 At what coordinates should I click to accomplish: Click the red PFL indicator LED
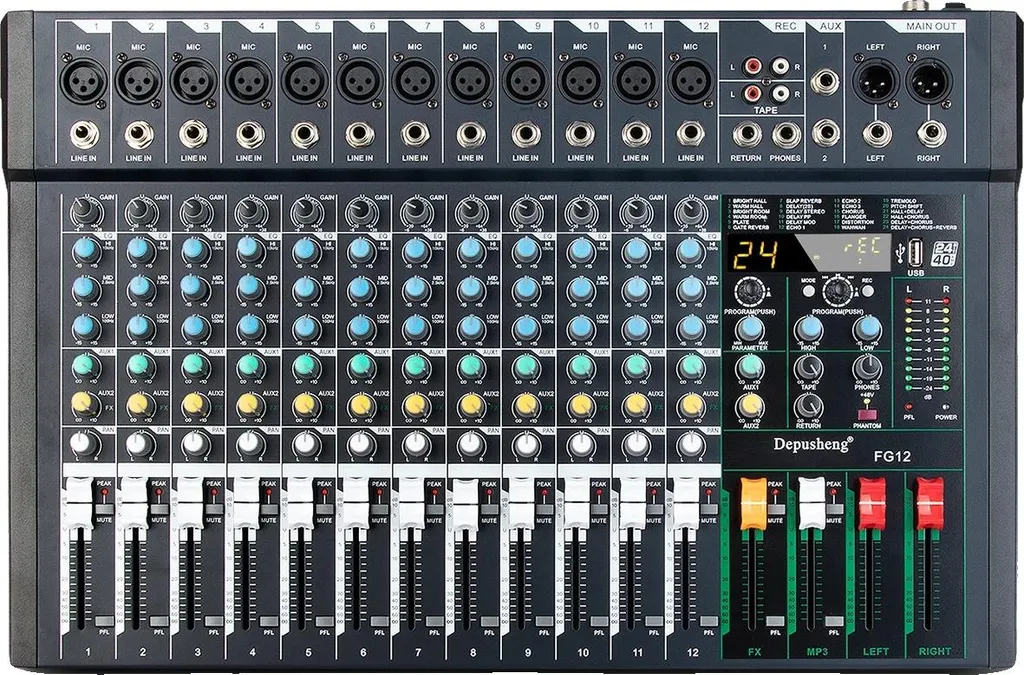pos(909,405)
